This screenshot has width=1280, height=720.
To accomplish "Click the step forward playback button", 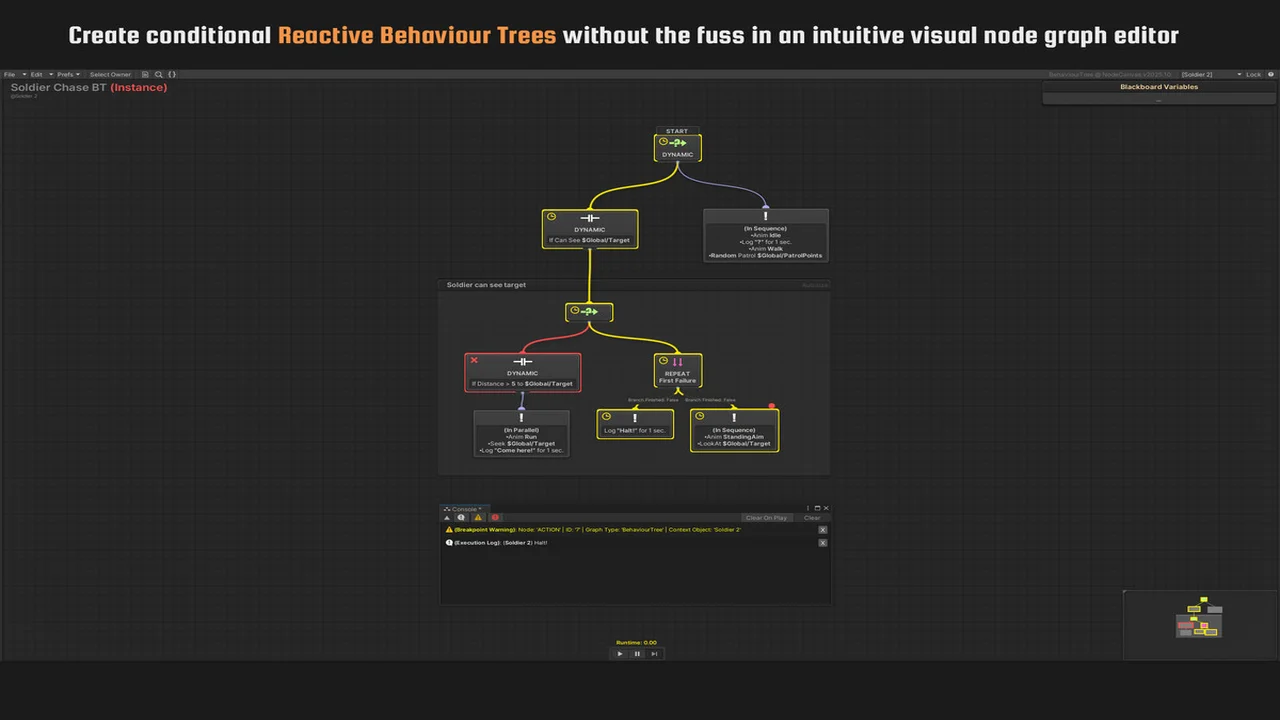I will (x=654, y=654).
